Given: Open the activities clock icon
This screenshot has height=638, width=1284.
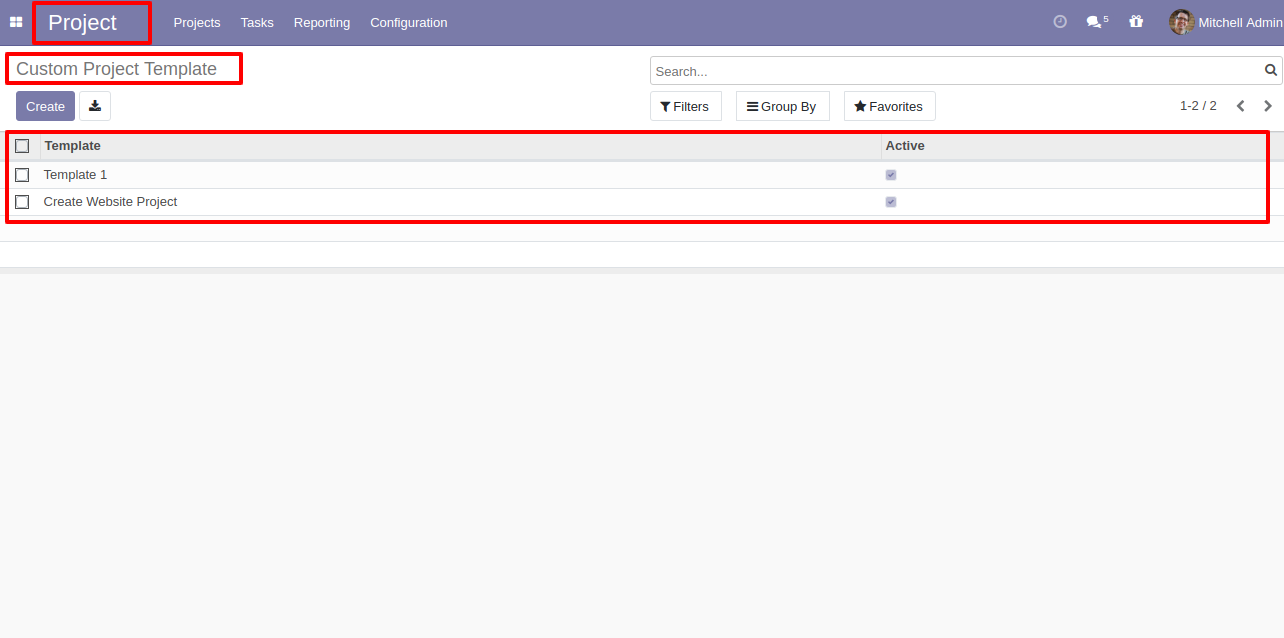Looking at the screenshot, I should coord(1060,22).
